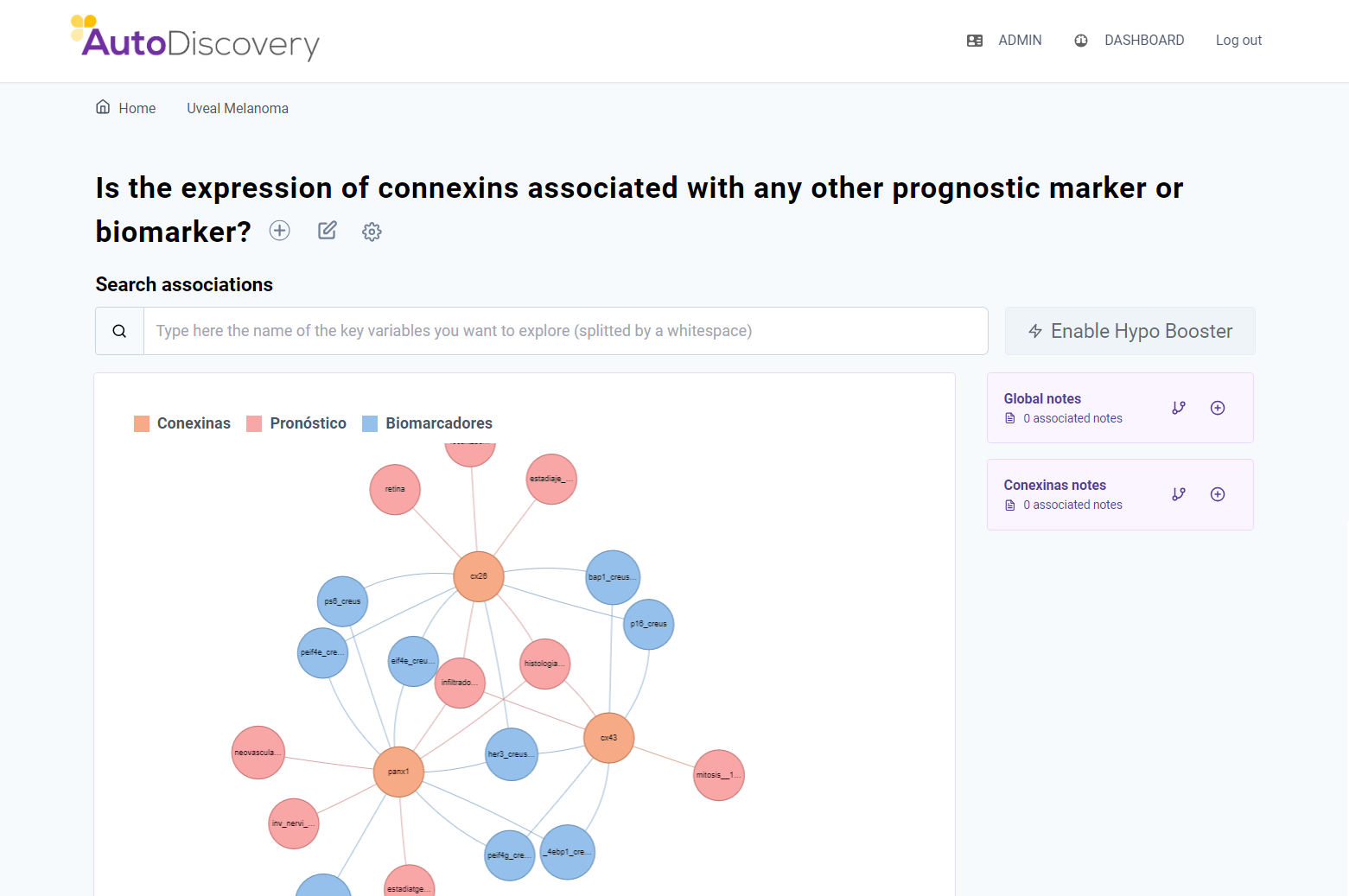
Task: Click the Home breadcrumb icon
Action: point(103,107)
